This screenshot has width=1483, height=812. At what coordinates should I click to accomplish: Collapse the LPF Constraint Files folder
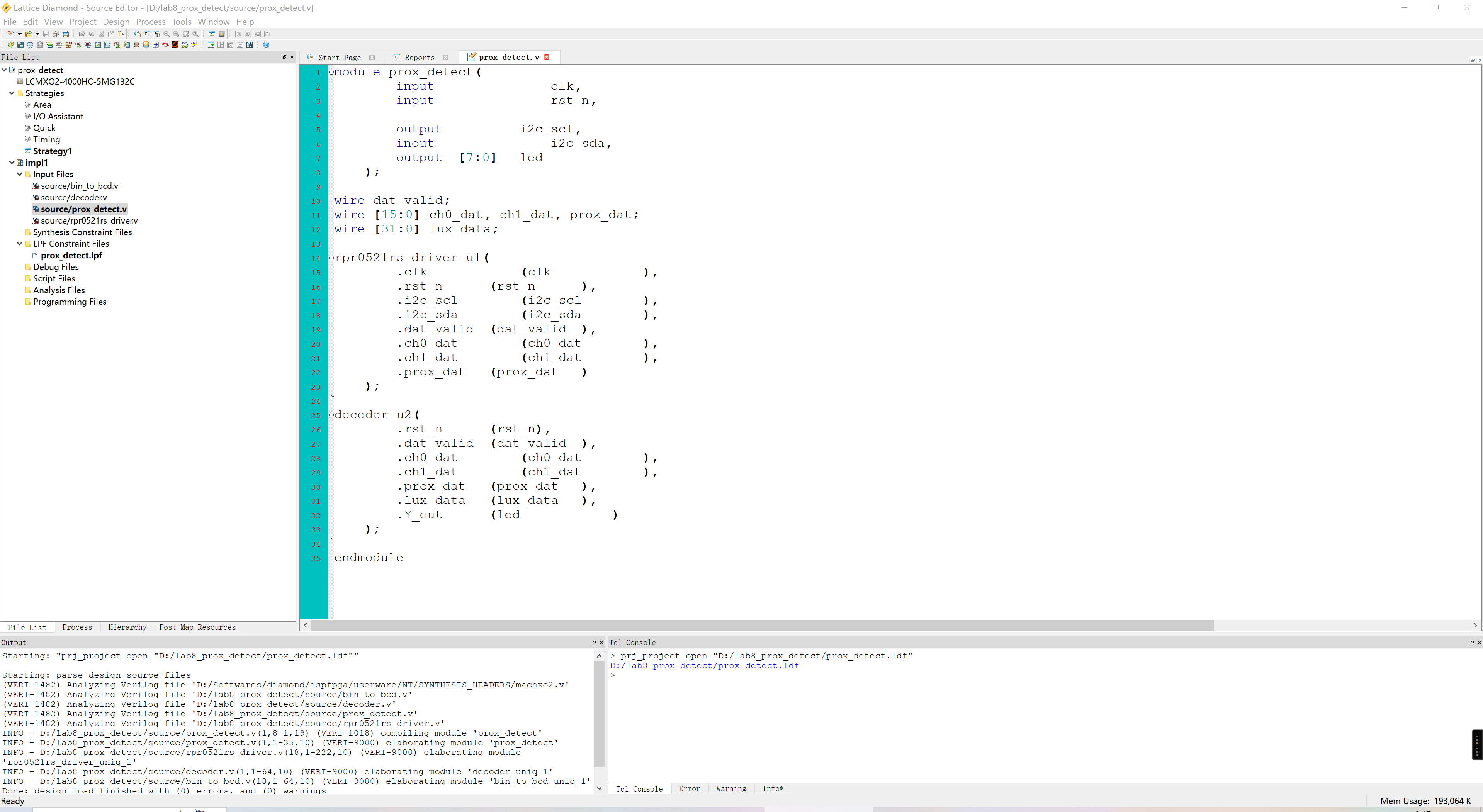[20, 243]
